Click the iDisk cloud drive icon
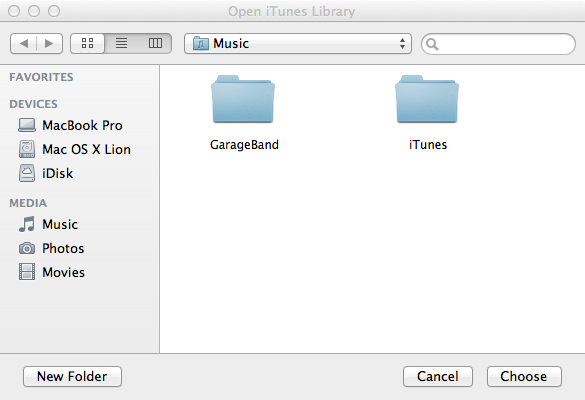The height and width of the screenshot is (400, 585). coord(27,173)
